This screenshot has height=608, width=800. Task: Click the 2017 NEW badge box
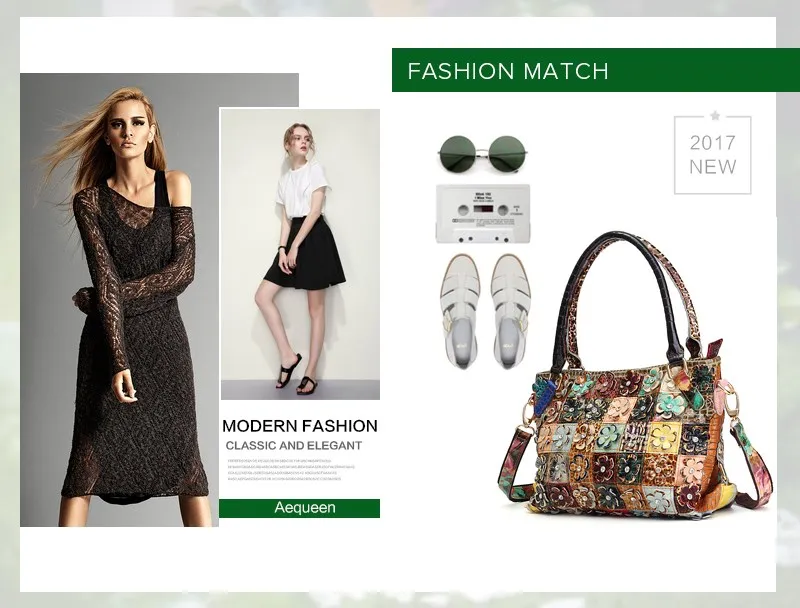pyautogui.click(x=713, y=155)
